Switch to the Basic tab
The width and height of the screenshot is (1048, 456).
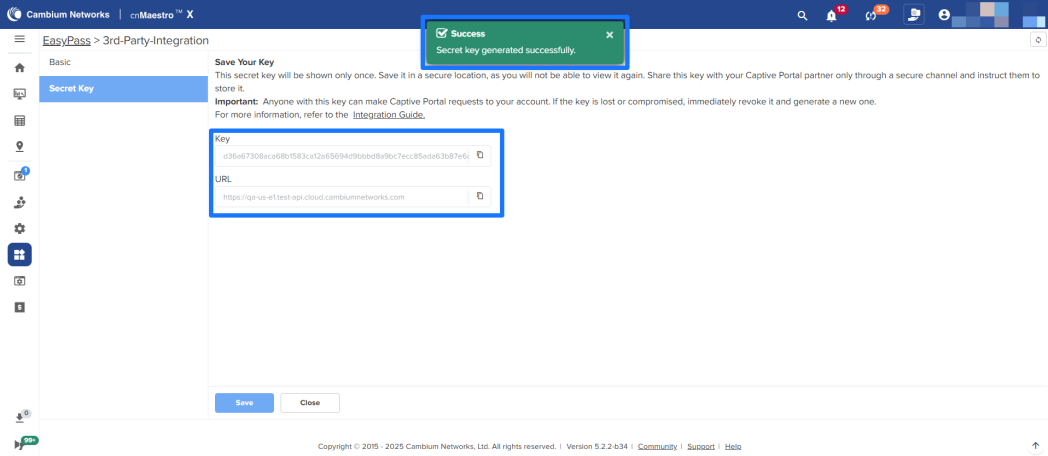point(60,62)
